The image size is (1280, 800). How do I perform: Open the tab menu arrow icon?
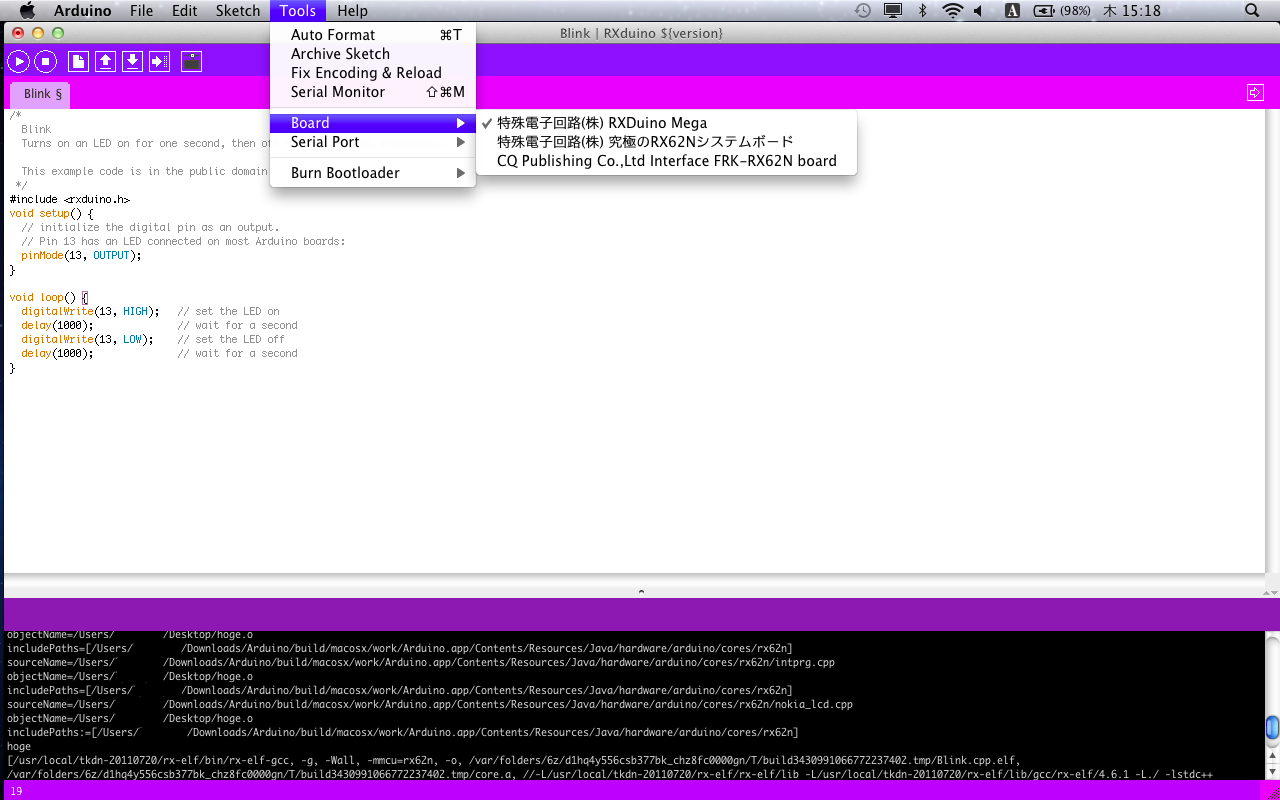(x=1255, y=93)
